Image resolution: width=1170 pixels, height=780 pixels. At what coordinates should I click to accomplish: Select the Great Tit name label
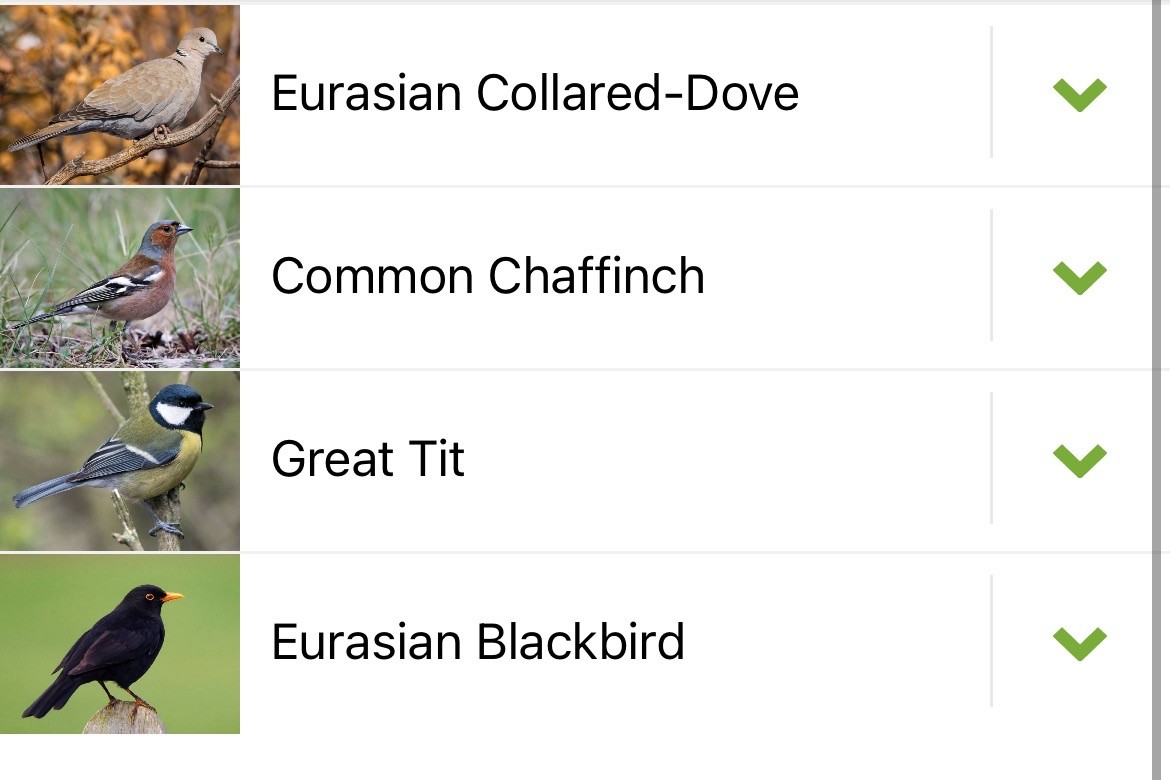click(368, 458)
